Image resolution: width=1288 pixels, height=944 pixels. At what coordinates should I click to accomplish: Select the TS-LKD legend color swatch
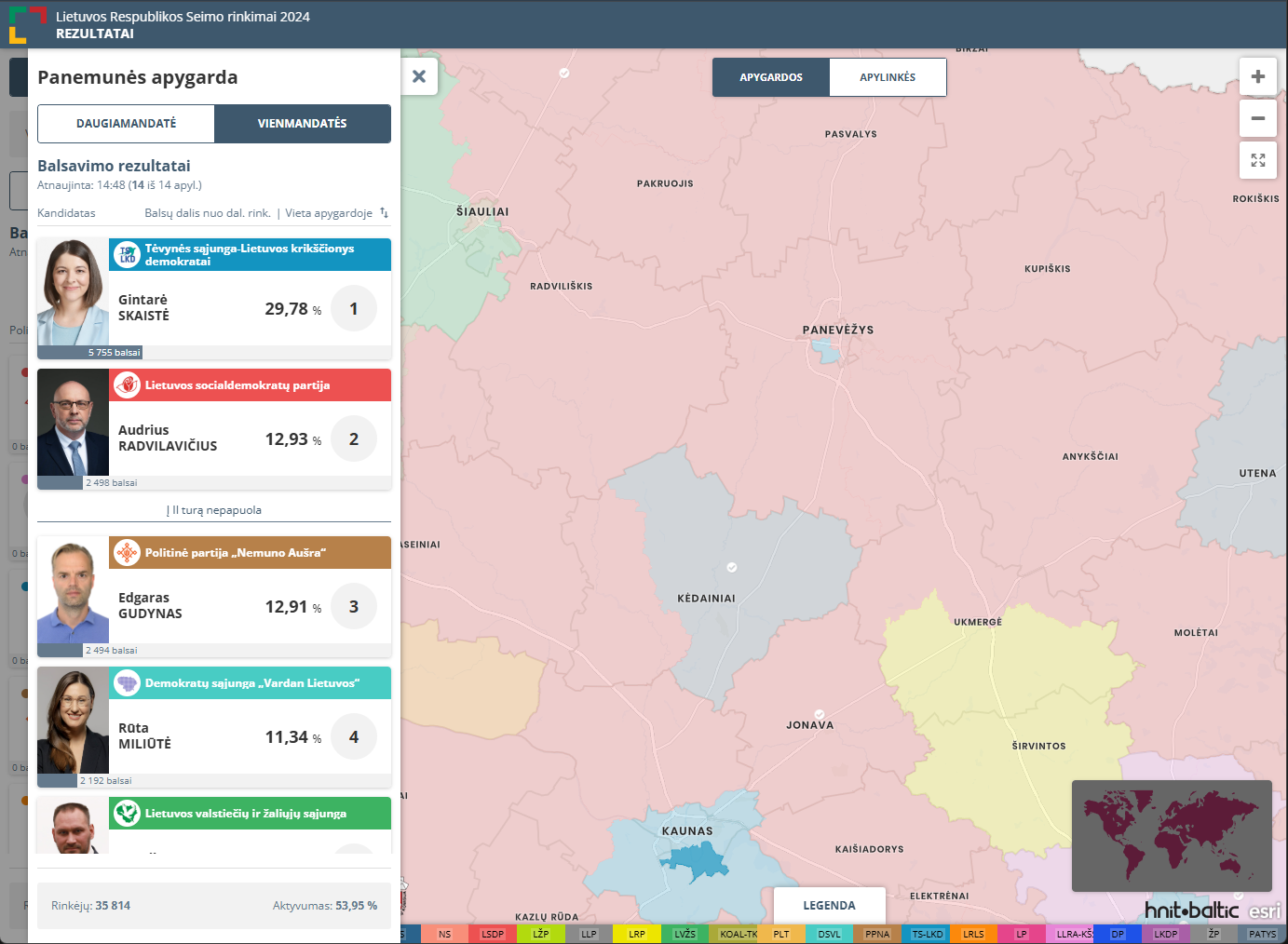coord(927,934)
